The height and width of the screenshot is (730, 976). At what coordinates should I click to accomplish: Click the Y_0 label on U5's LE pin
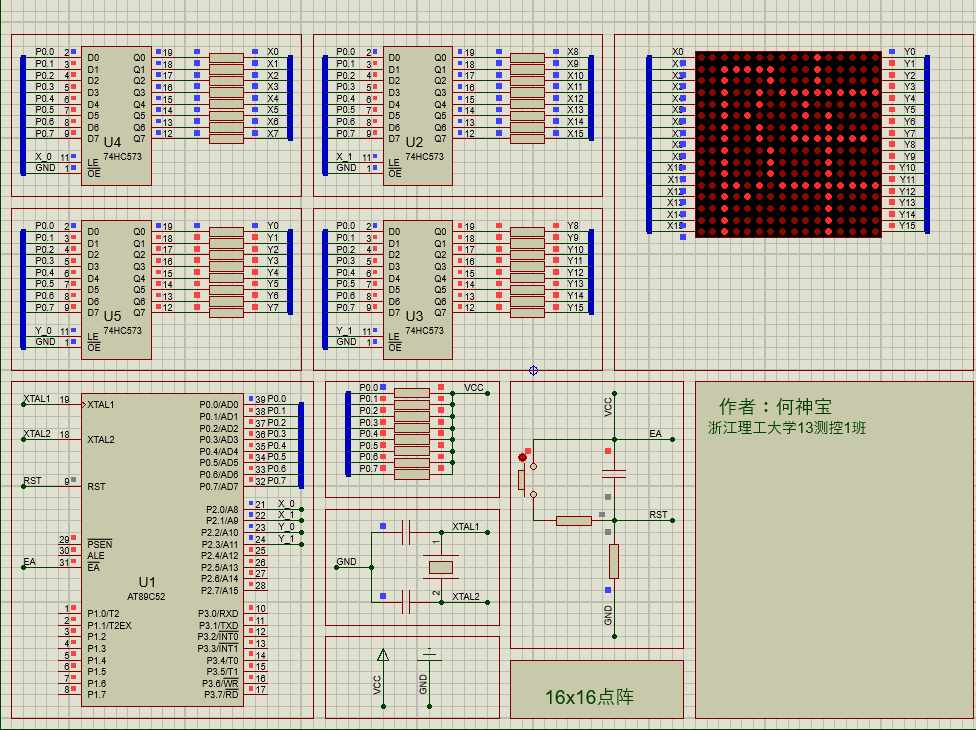44,330
